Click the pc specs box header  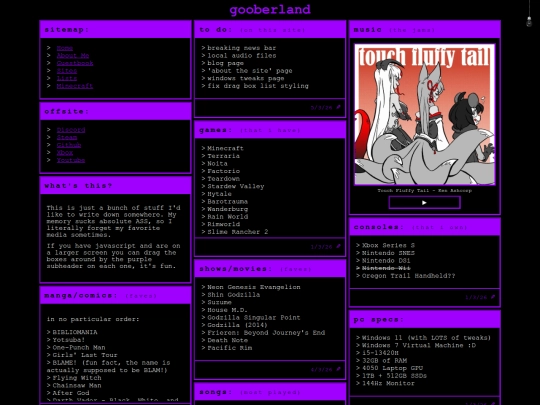point(425,320)
